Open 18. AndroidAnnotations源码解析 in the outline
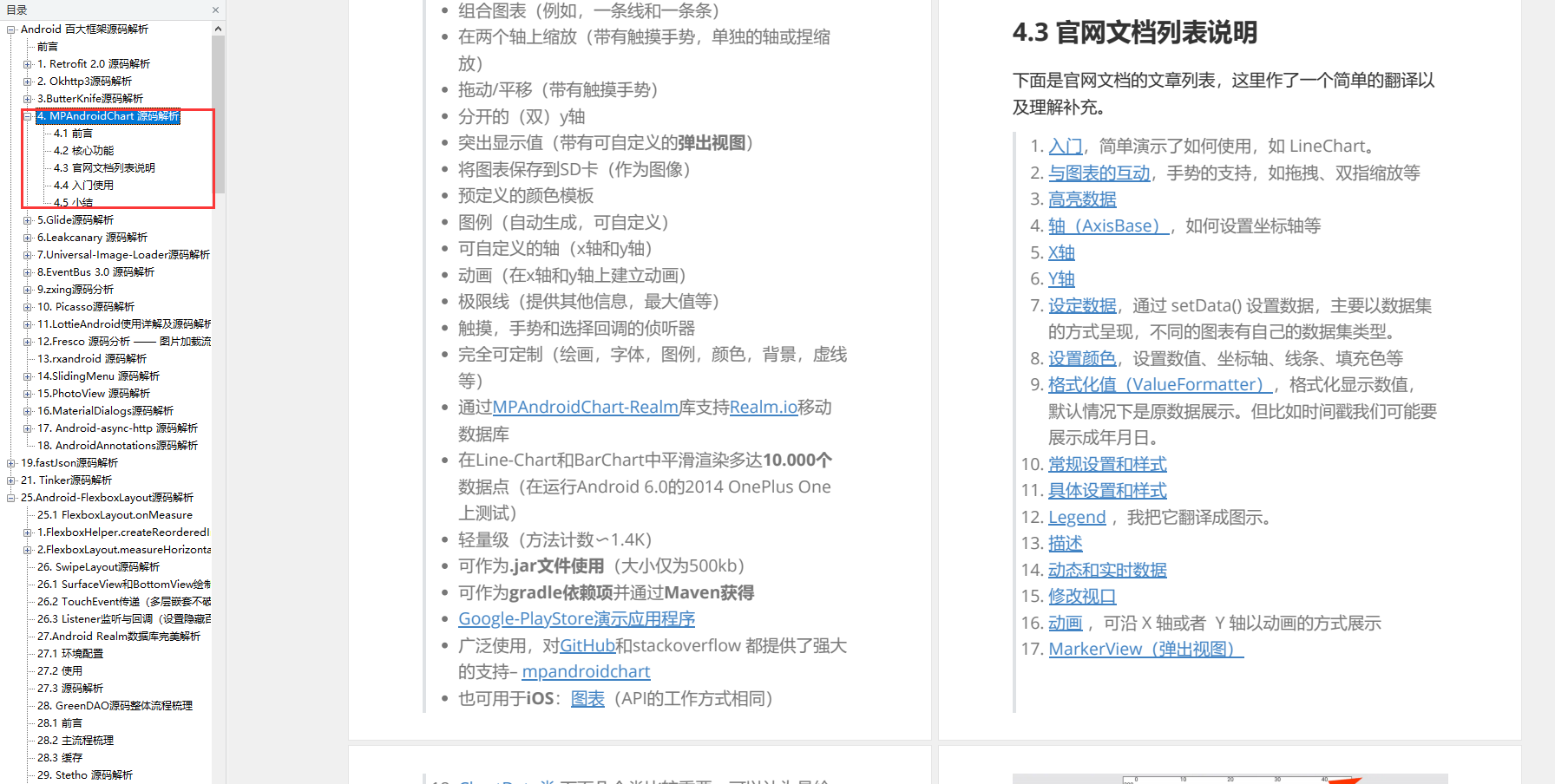Screen dimensions: 1555x784 click(117, 446)
